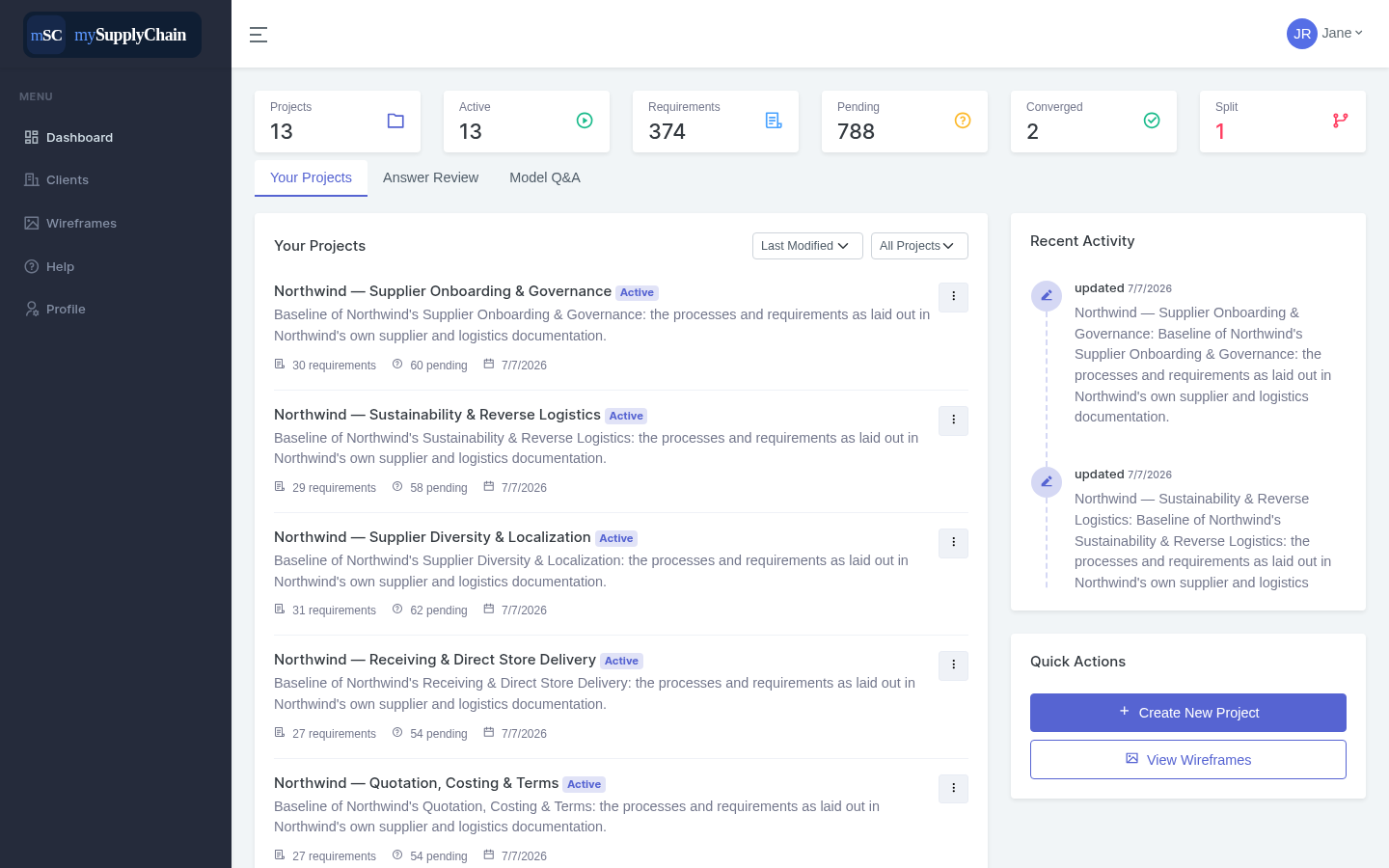This screenshot has width=1389, height=868.
Task: Click pending icon beside 60 pending
Action: click(397, 365)
